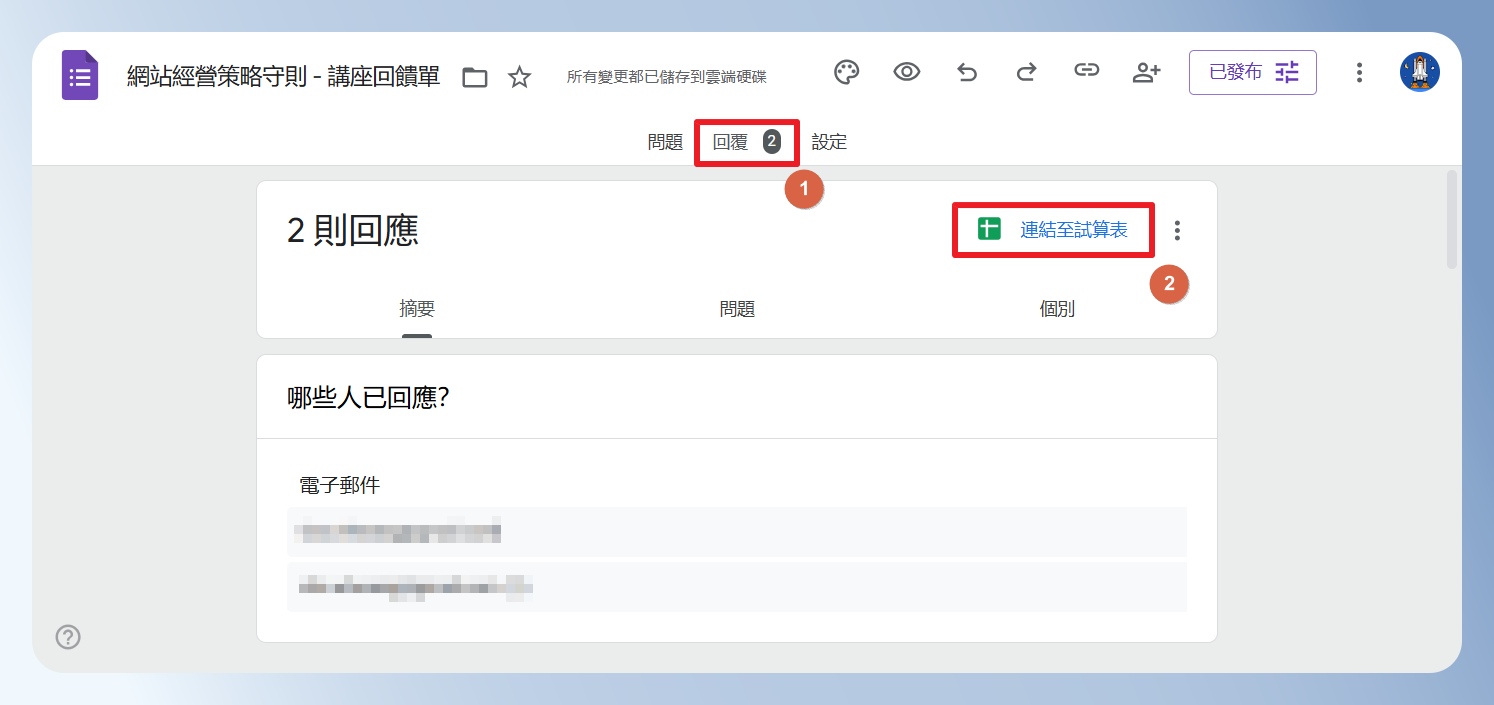The image size is (1494, 705).
Task: Open the top-bar three-dot more menu
Action: 1359,72
